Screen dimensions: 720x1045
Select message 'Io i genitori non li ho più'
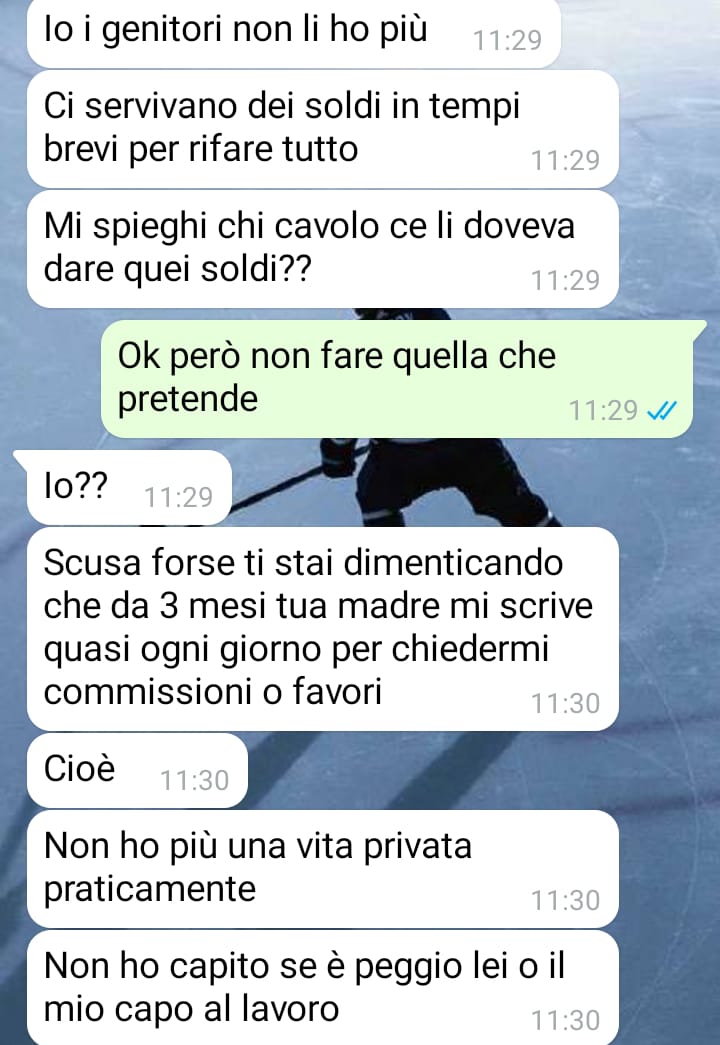[x=293, y=33]
